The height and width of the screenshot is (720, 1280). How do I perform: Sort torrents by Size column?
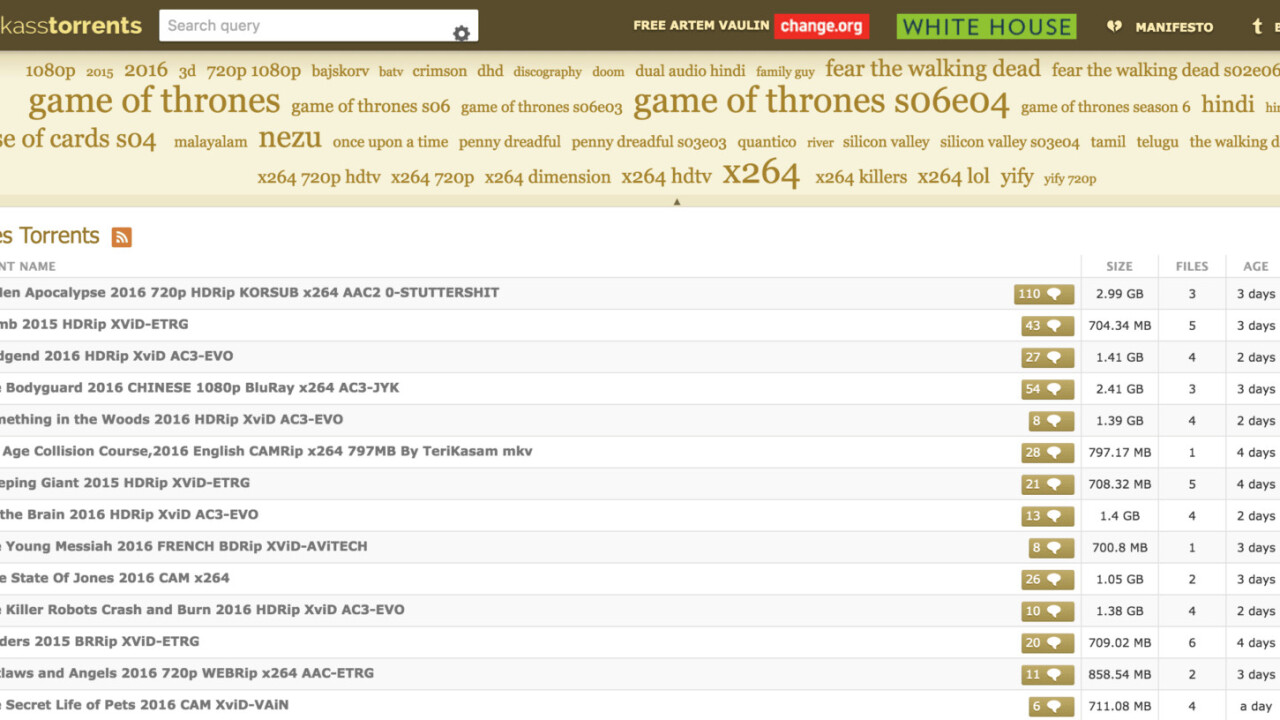pos(1119,266)
